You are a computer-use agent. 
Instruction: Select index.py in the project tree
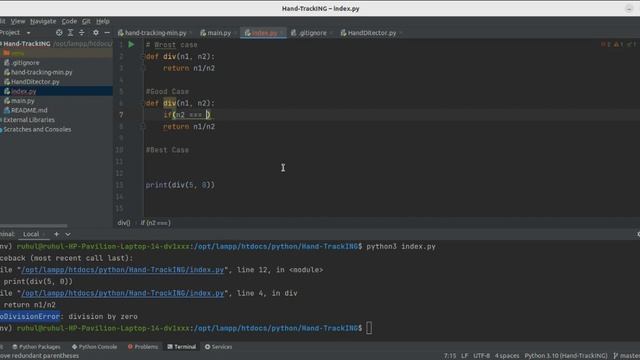[x=24, y=91]
